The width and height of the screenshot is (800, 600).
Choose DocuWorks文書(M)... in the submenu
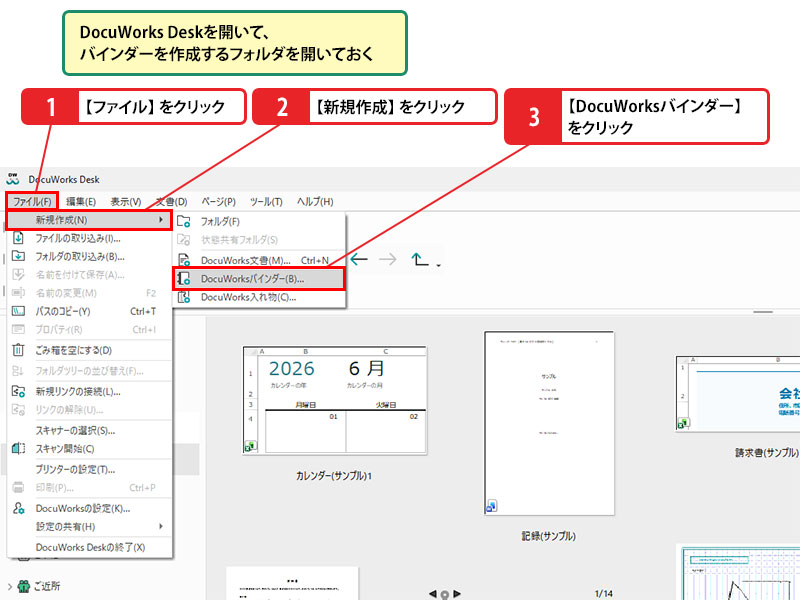point(259,260)
